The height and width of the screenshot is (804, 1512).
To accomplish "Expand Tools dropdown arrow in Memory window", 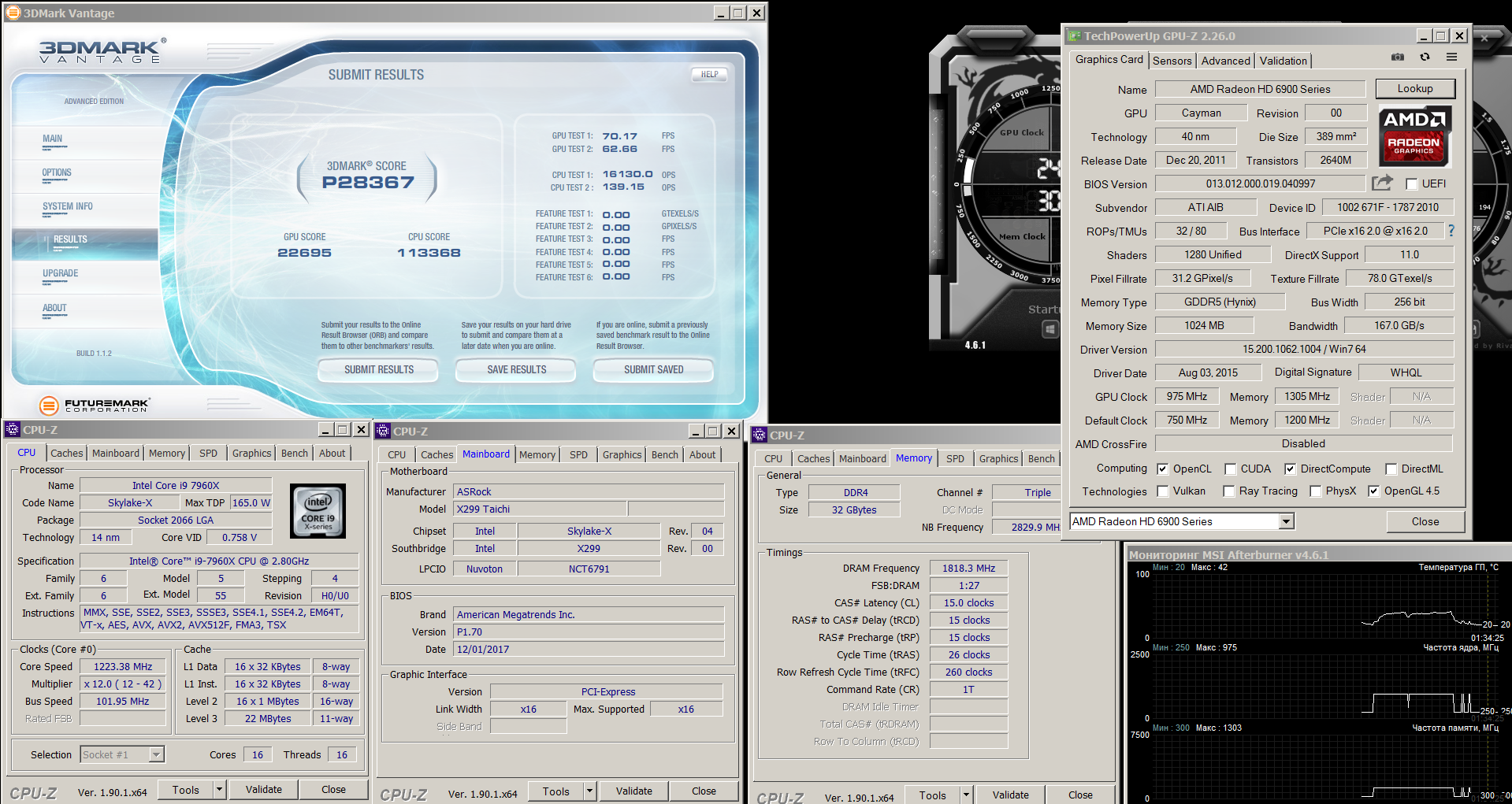I will [966, 795].
